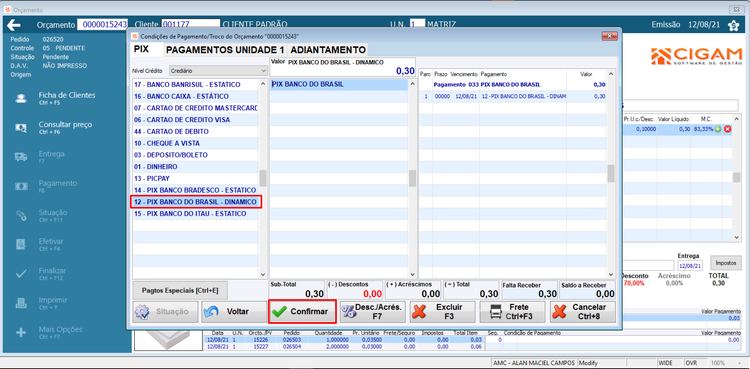
Task: Select PIX BANCO DO BRASIL in middle list
Action: click(x=339, y=85)
